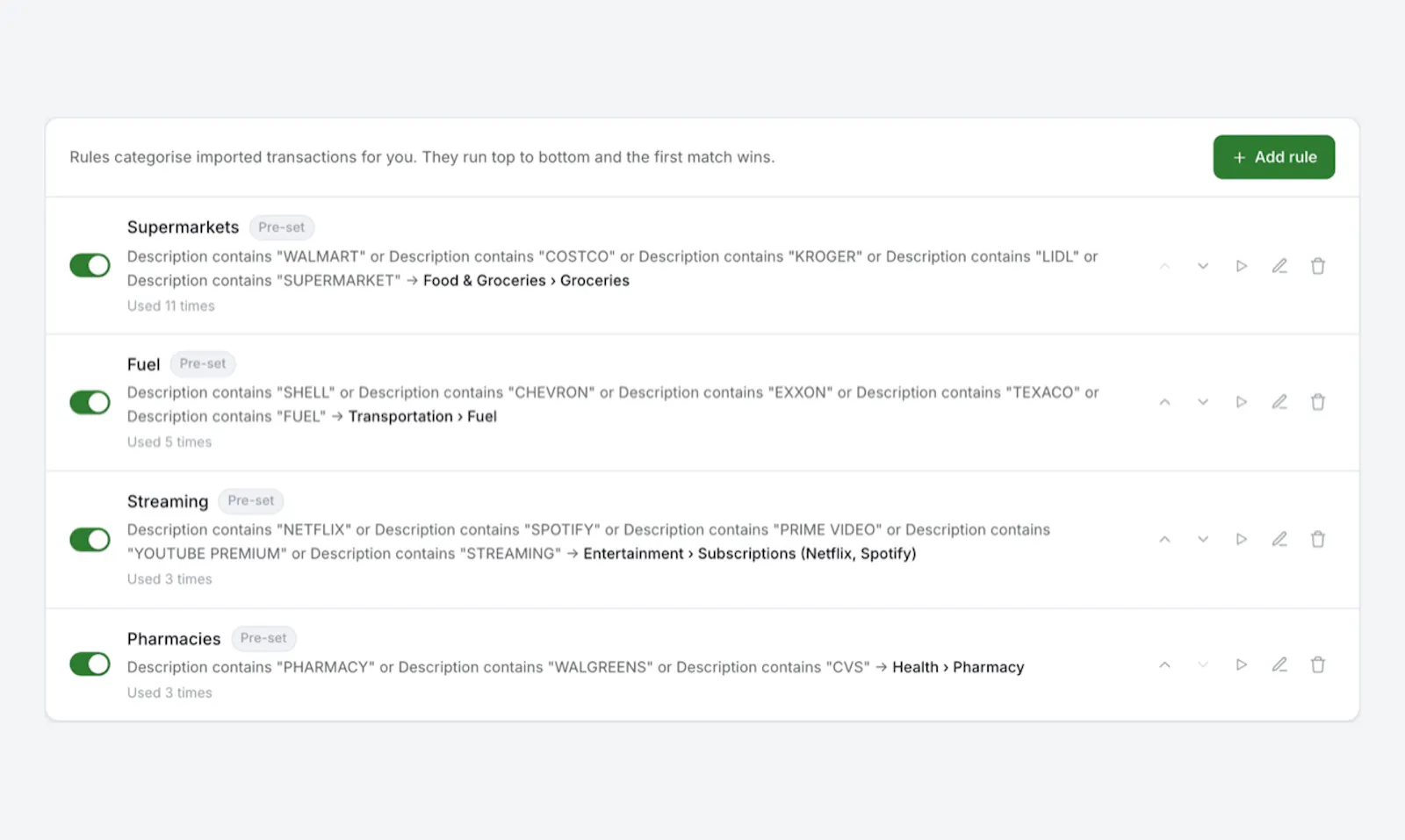Run the Supermarkets rule with the play icon
The width and height of the screenshot is (1405, 840).
[x=1241, y=266]
